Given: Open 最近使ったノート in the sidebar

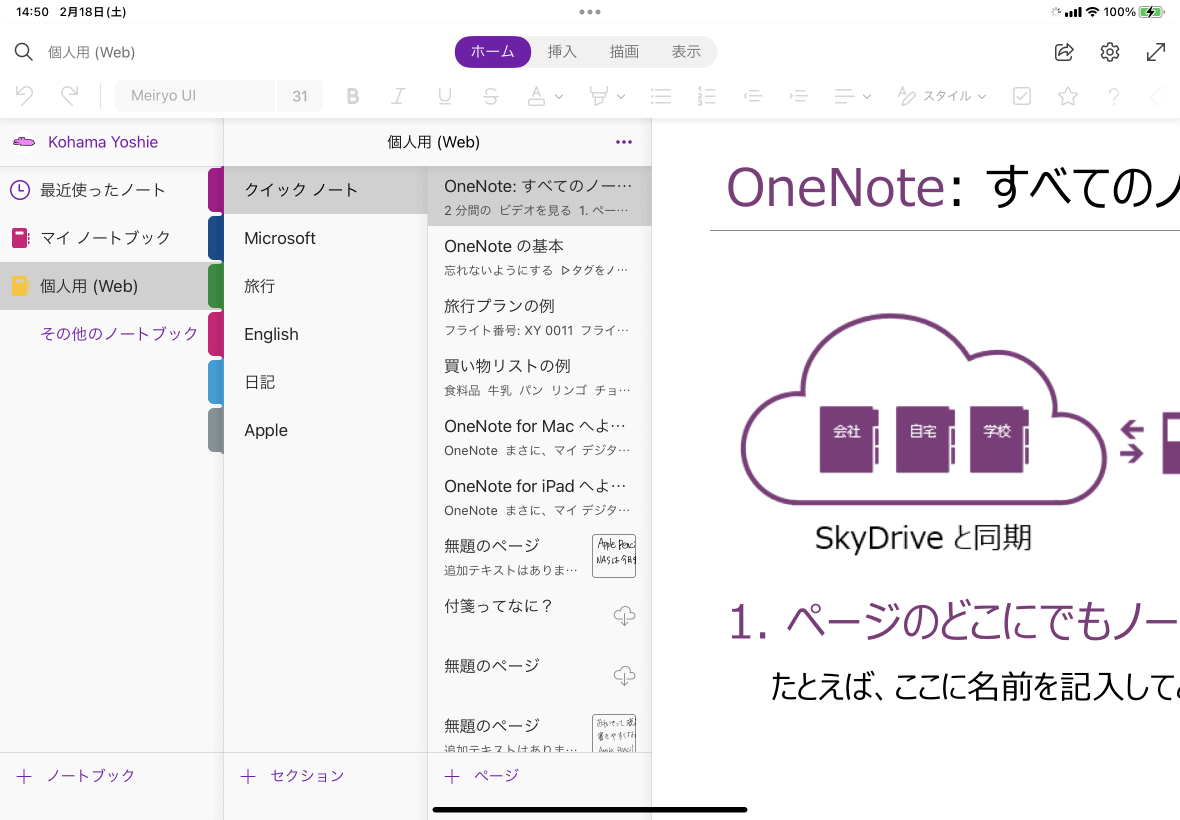Looking at the screenshot, I should 104,190.
